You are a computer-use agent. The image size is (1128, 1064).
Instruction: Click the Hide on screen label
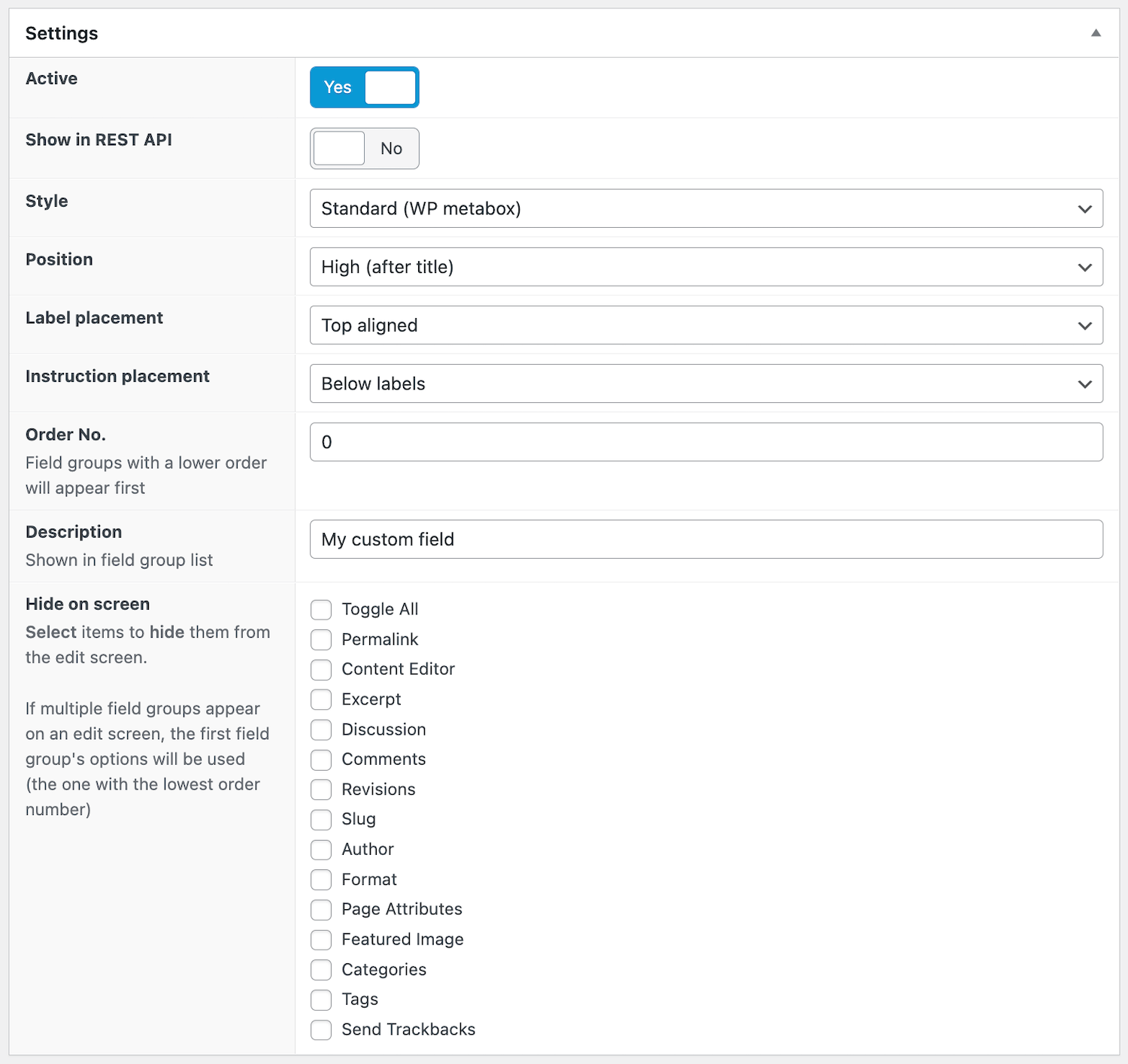[88, 604]
